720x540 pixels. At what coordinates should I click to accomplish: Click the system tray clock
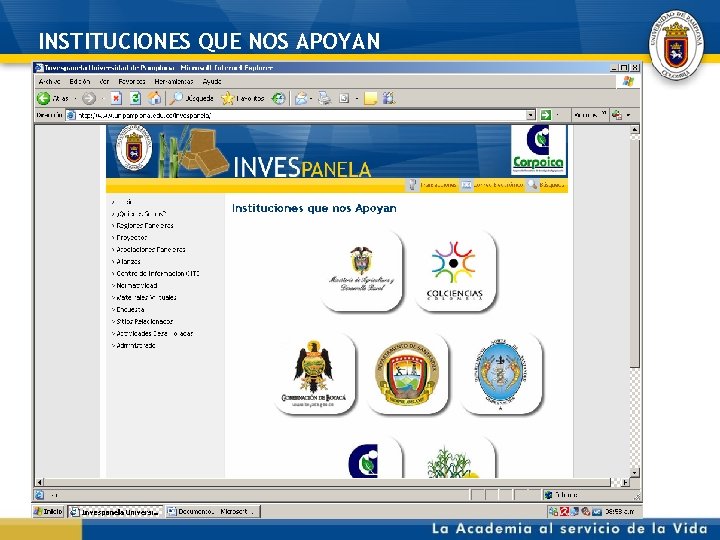(620, 511)
